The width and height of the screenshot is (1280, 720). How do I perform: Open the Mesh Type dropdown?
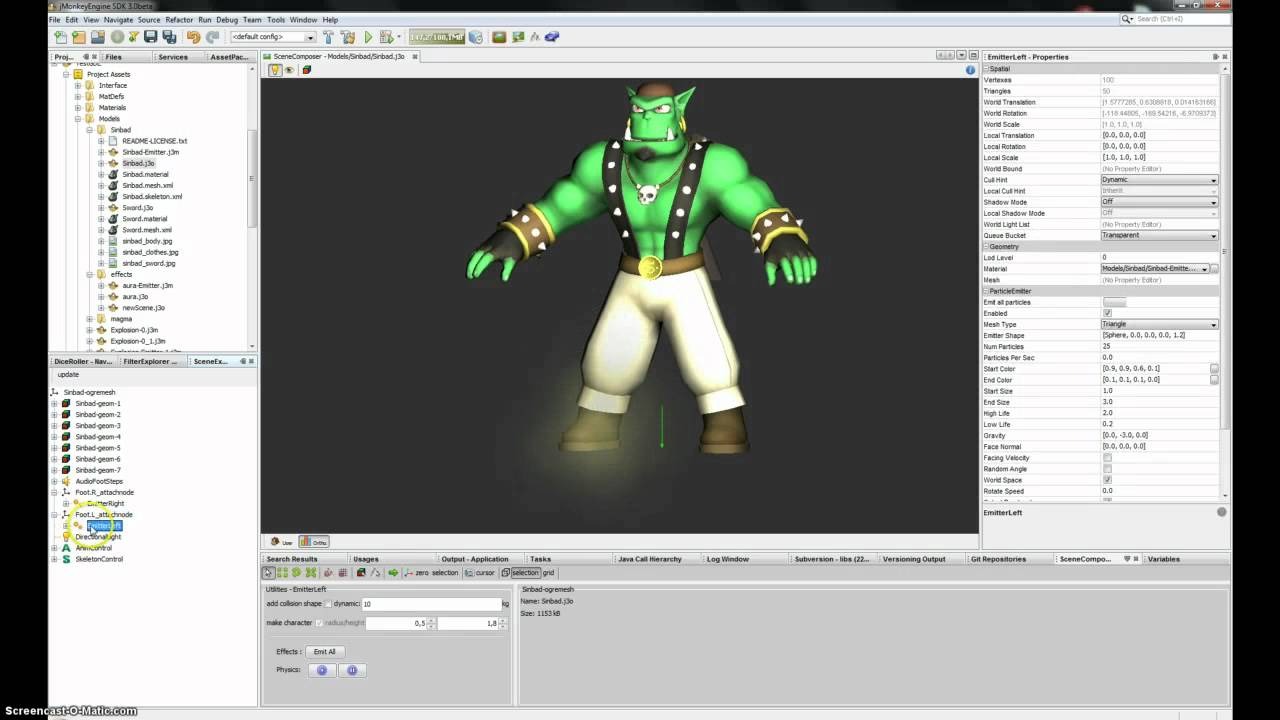click(x=1159, y=324)
